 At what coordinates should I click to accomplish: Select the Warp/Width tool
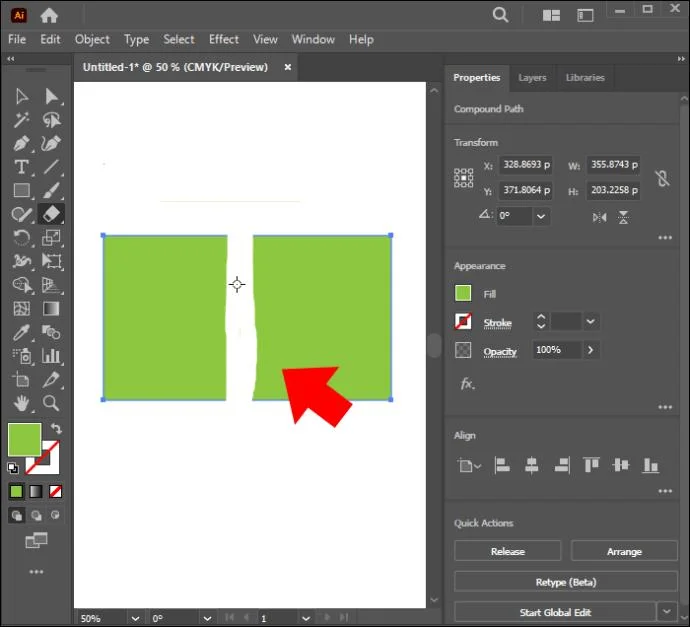coord(21,261)
